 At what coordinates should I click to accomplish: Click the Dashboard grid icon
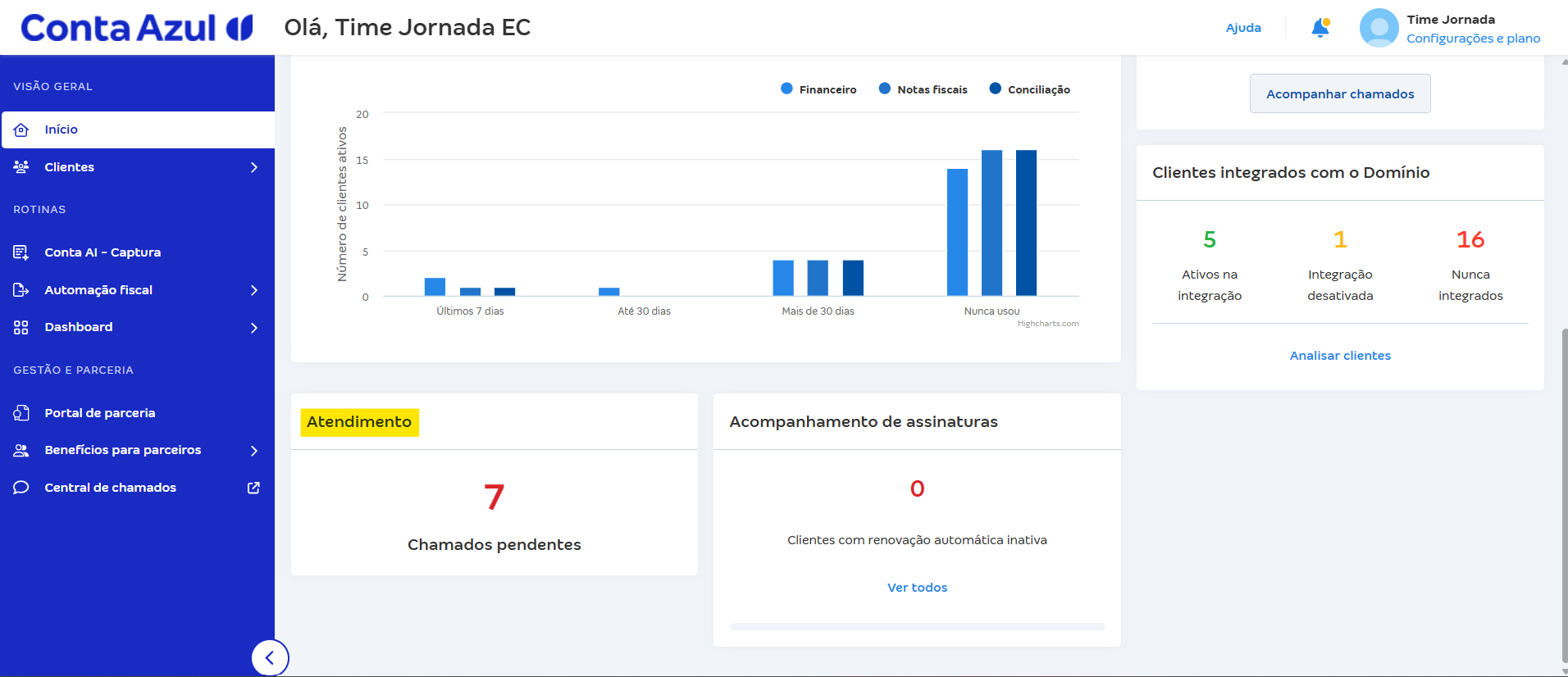point(21,327)
